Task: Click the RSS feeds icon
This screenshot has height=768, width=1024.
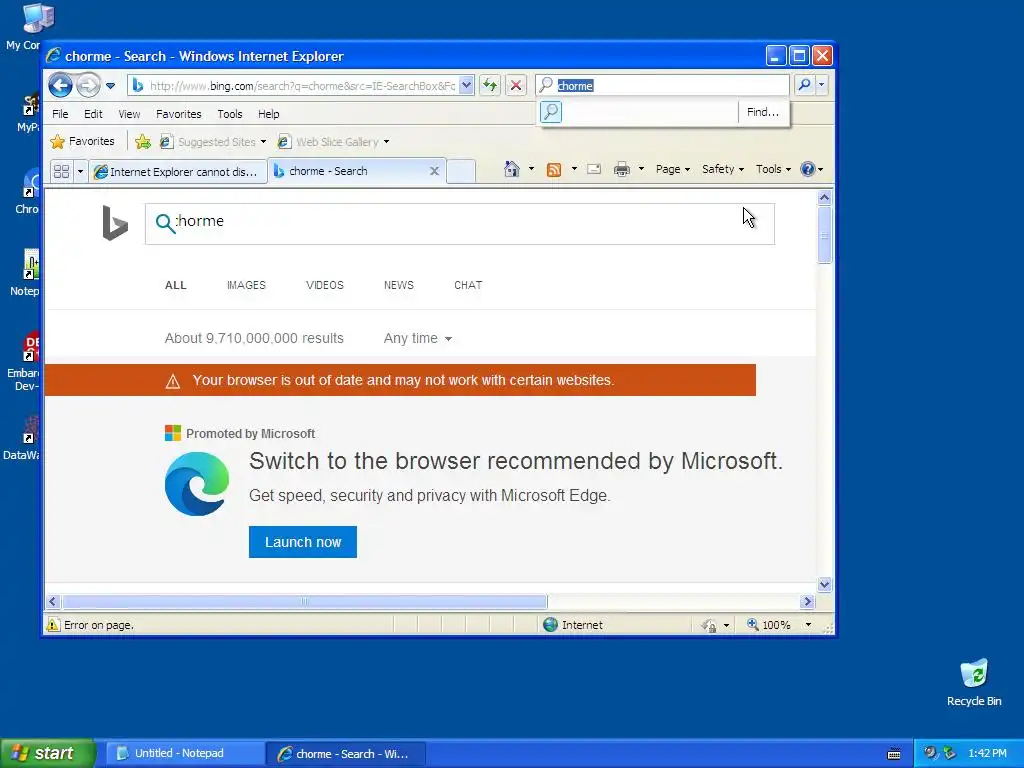Action: [554, 170]
